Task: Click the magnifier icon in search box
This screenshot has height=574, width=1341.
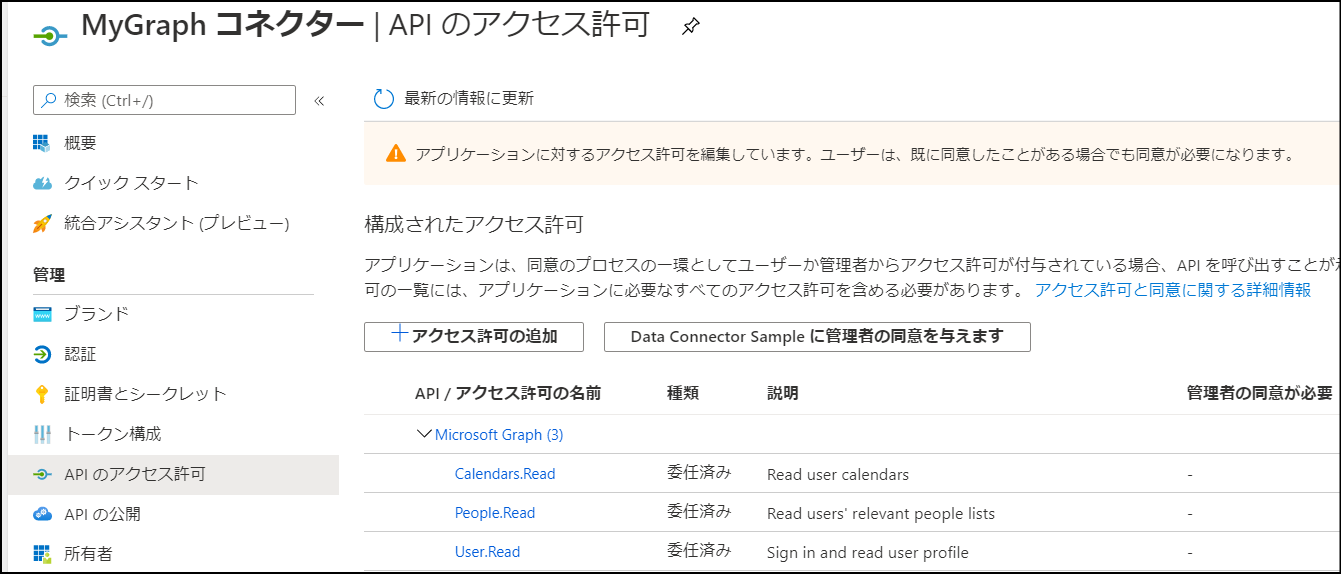Action: (48, 100)
